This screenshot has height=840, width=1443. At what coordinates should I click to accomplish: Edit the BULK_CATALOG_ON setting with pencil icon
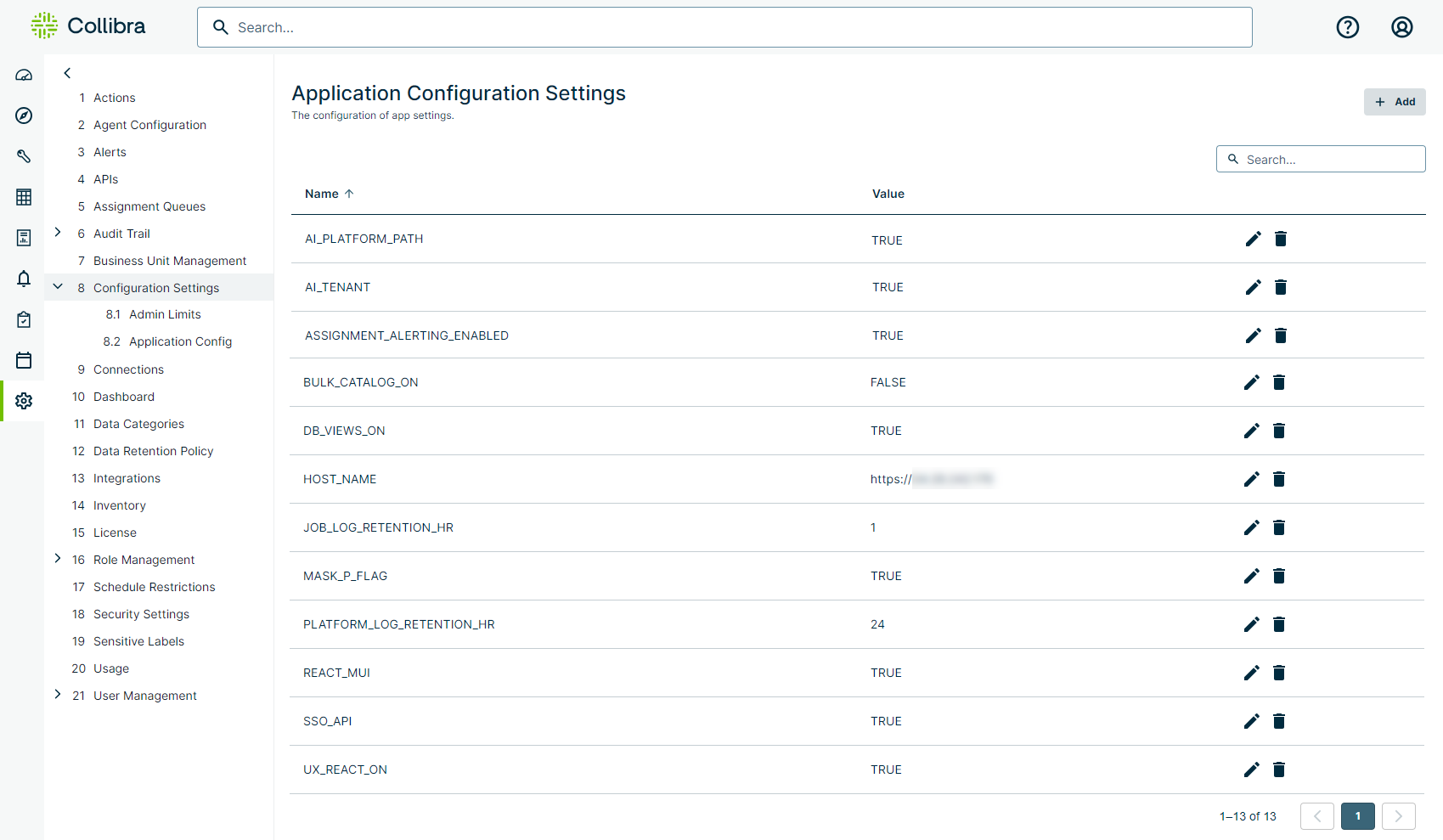tap(1251, 382)
